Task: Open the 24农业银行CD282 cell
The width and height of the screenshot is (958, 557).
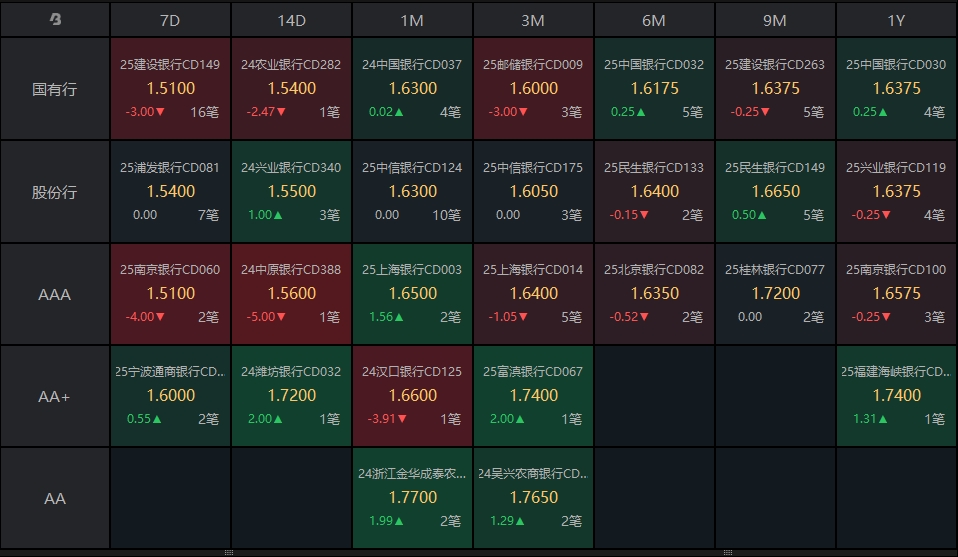Action: point(291,89)
